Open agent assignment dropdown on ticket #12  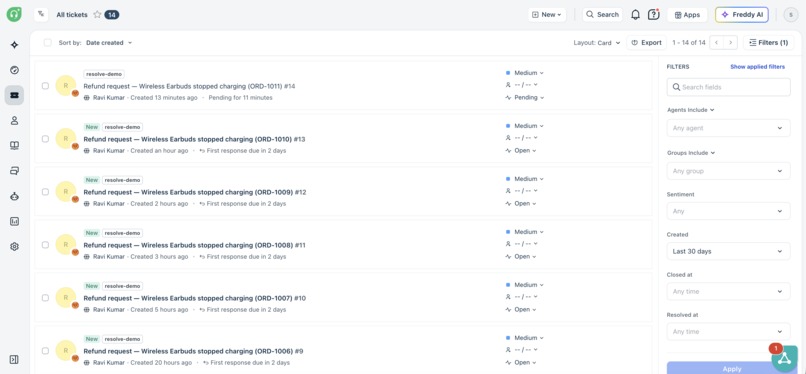(x=522, y=191)
